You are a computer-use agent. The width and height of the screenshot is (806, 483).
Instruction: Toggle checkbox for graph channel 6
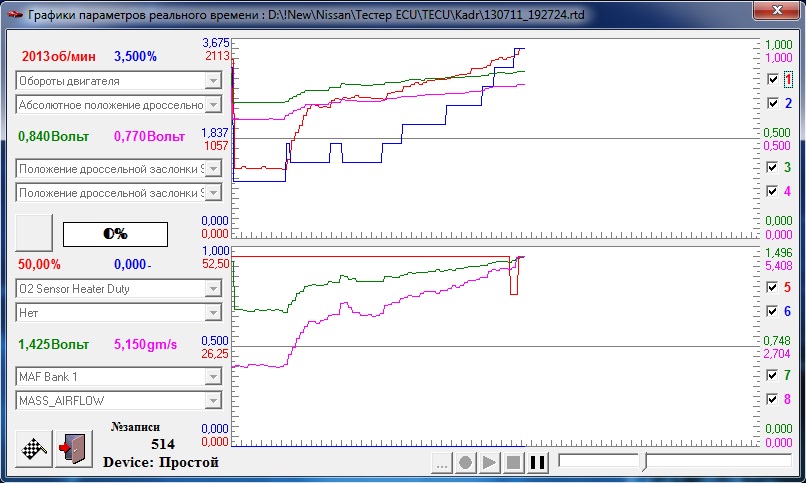click(x=773, y=311)
